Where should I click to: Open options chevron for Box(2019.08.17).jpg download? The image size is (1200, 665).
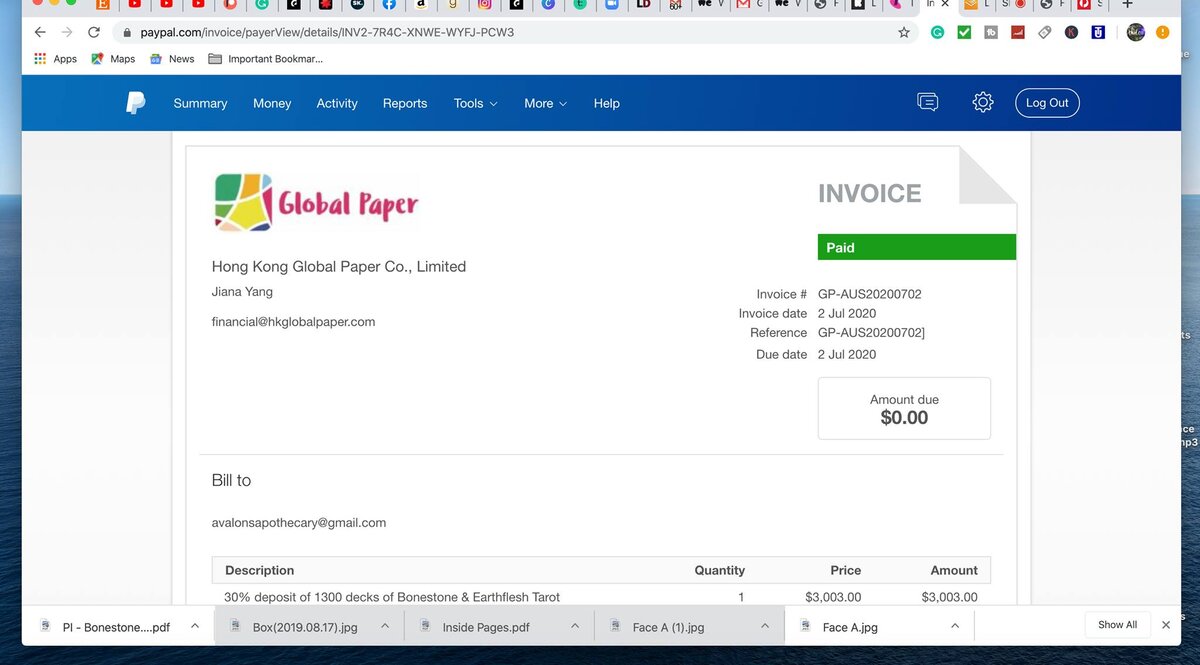tap(385, 626)
